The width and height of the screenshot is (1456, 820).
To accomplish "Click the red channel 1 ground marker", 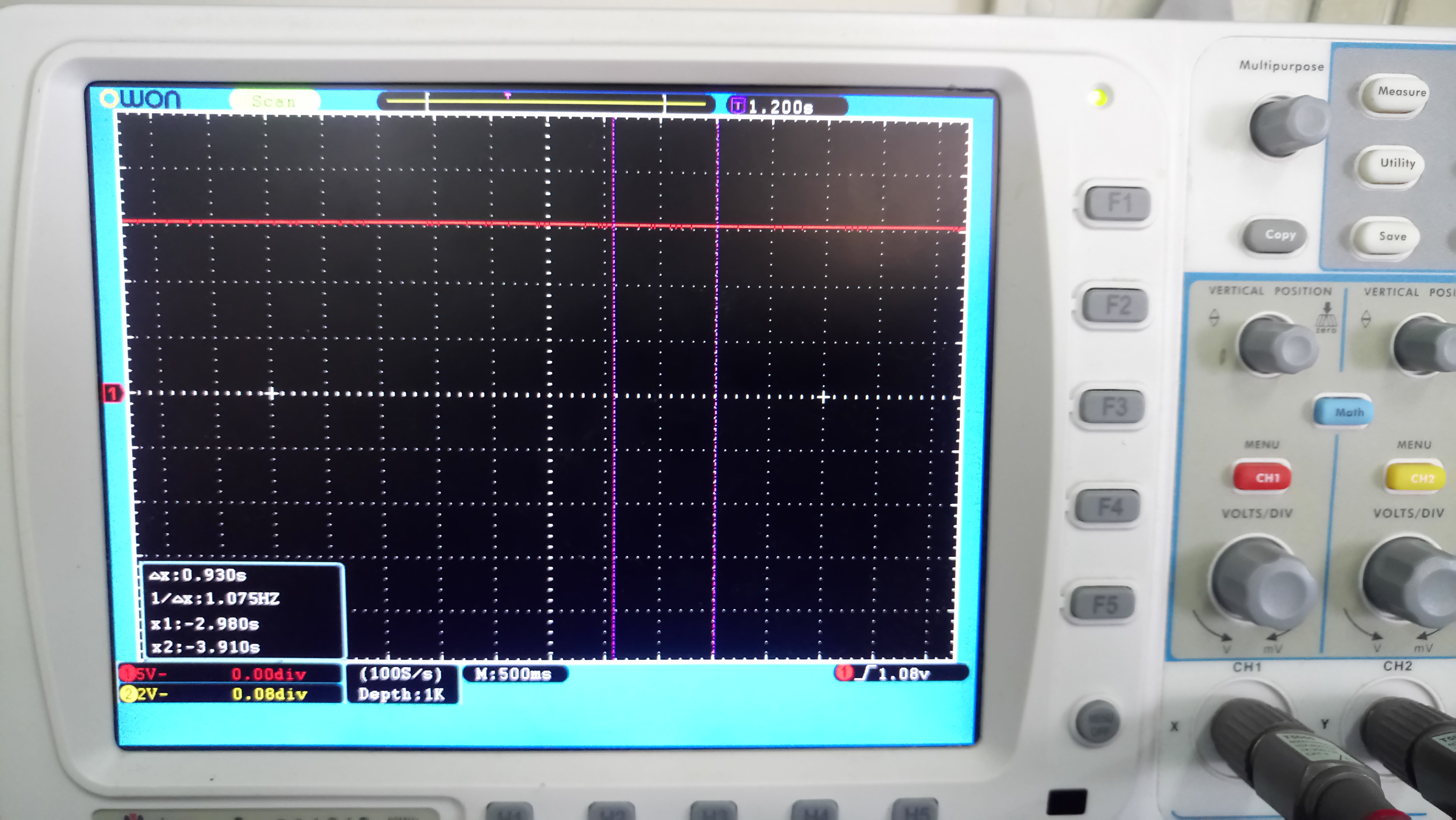I will (x=113, y=393).
